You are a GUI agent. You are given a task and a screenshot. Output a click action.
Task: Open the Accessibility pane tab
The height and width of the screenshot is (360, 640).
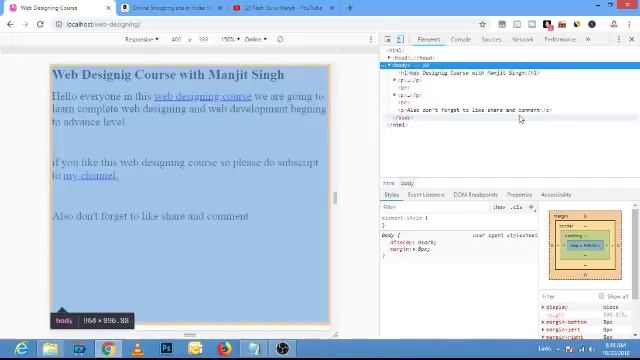pyautogui.click(x=556, y=195)
